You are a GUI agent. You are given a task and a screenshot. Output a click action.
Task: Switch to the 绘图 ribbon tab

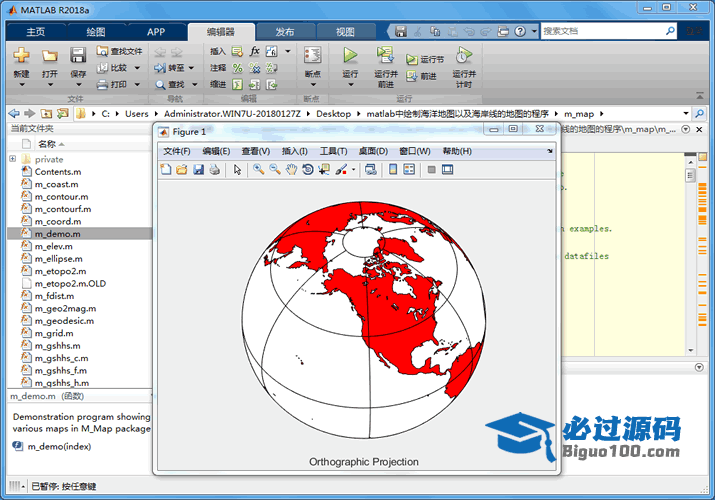tap(96, 32)
